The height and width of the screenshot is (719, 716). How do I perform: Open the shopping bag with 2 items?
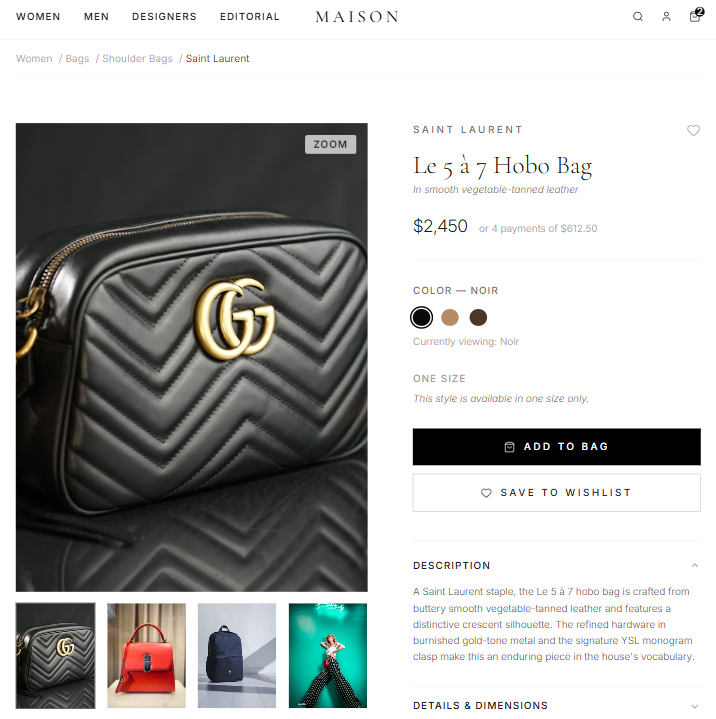pos(695,16)
